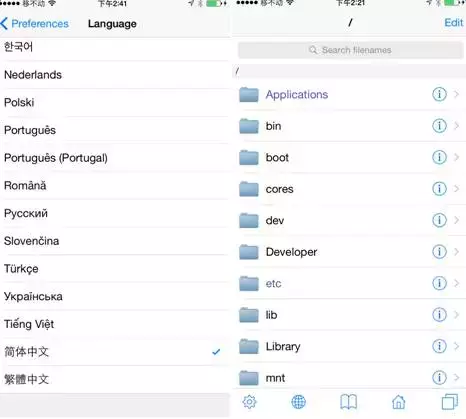Open the settings gear in bottom toolbar
Screen dimensions: 466x419
click(x=249, y=402)
